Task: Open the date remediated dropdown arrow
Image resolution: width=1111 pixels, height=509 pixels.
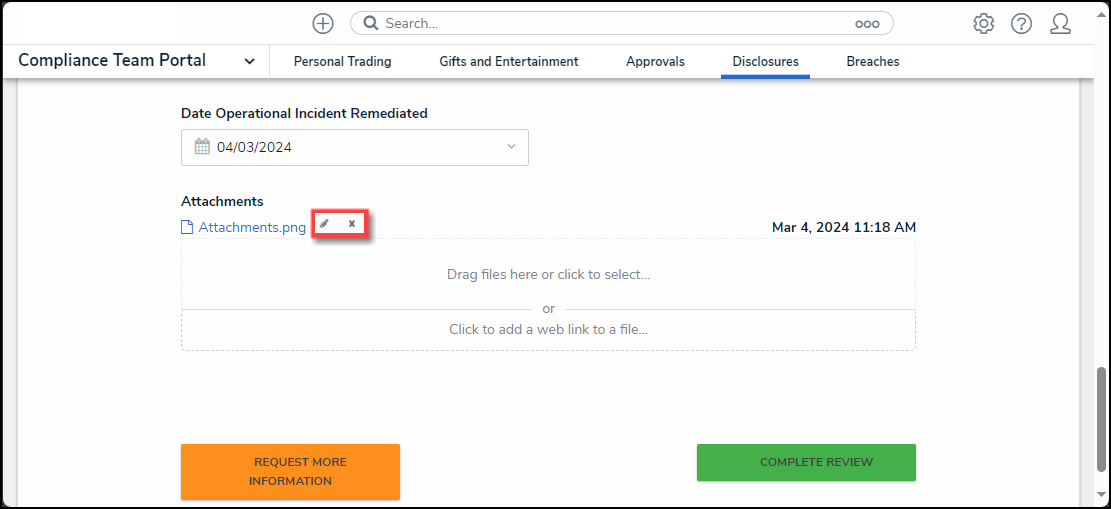Action: point(511,147)
